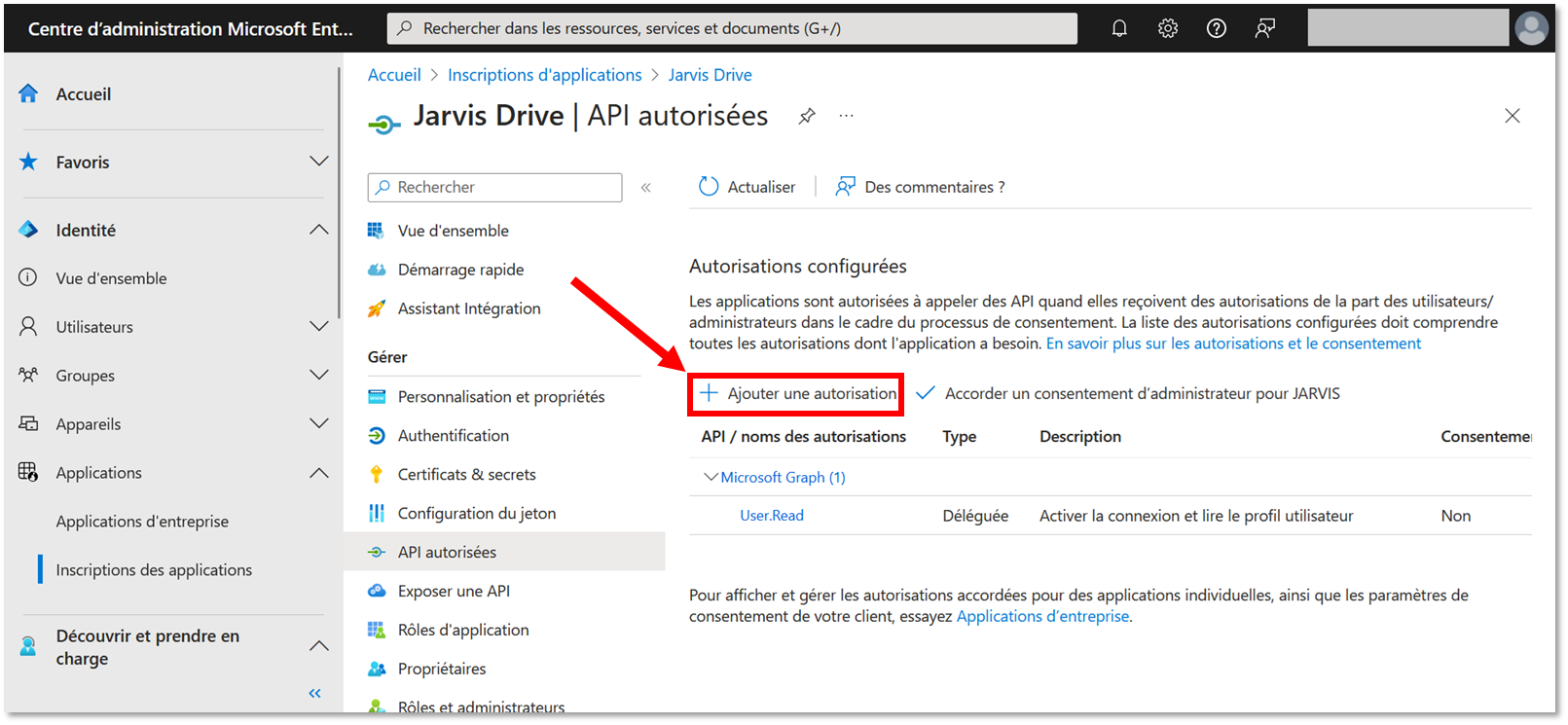This screenshot has height=725, width=1568.
Task: Expand the Appareils chevron
Action: 318,423
